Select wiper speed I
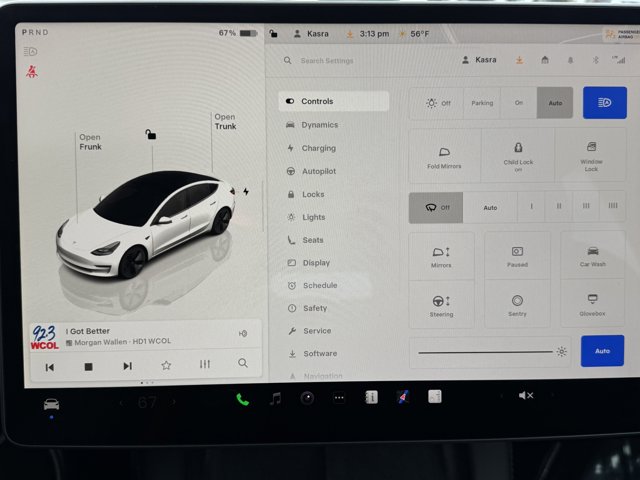Image resolution: width=640 pixels, height=480 pixels. tap(531, 207)
